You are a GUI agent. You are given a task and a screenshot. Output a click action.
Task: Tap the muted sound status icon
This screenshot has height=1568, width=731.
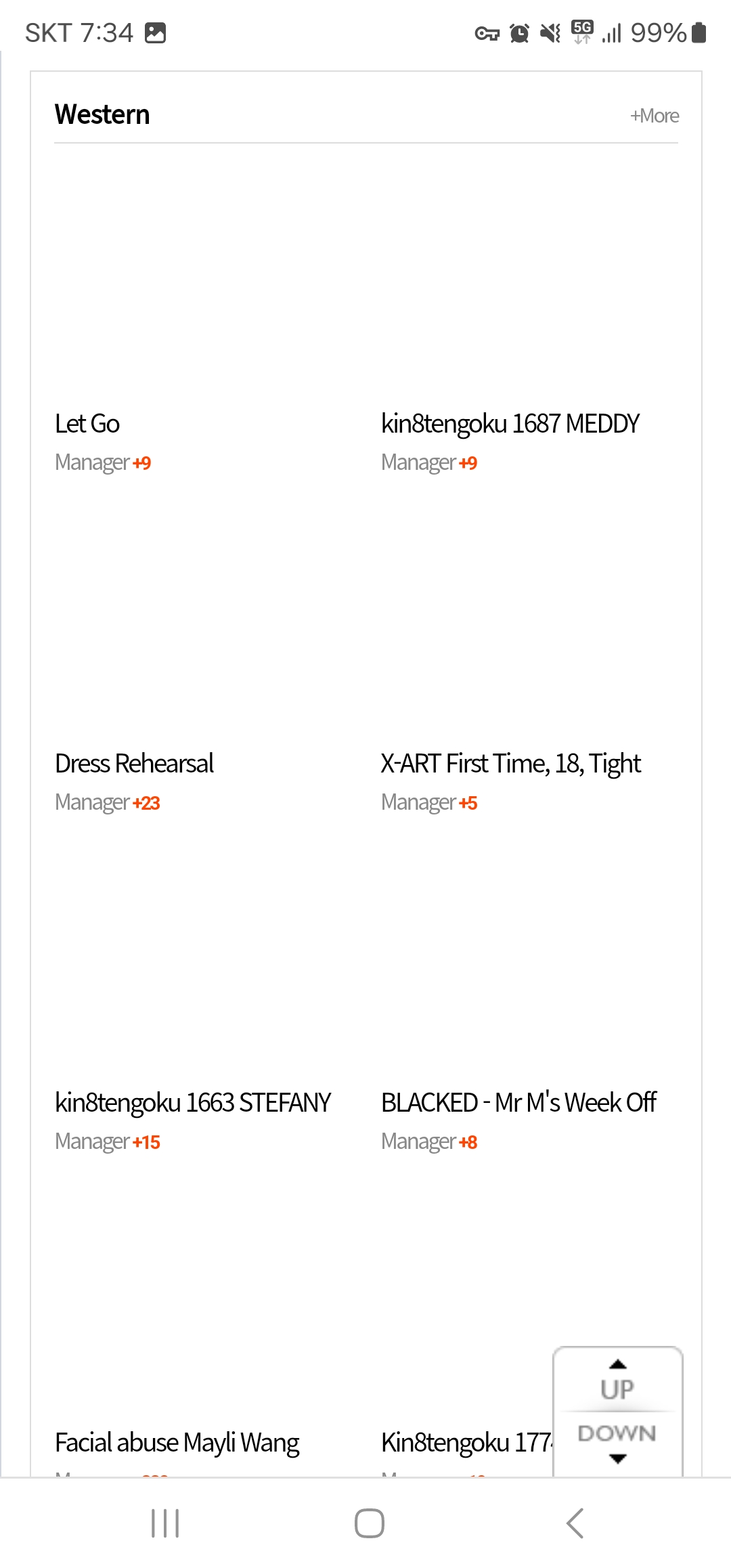550,32
